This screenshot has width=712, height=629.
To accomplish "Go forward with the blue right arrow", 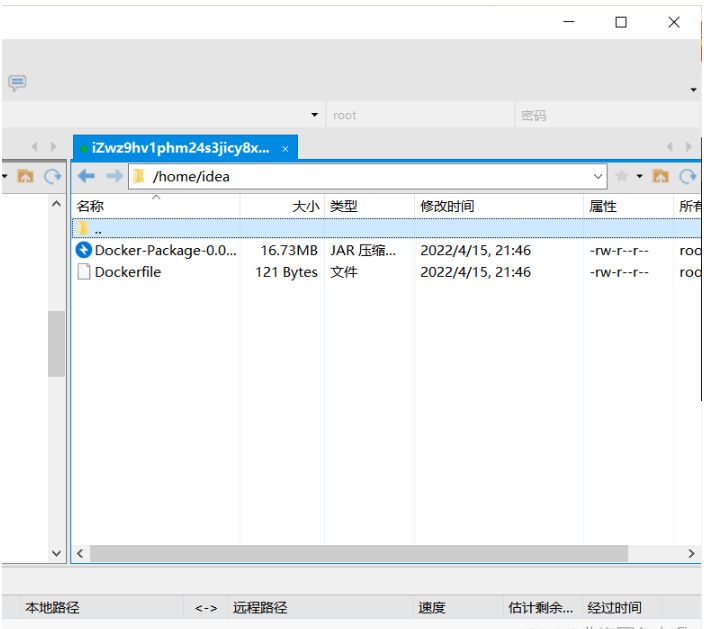I will pyautogui.click(x=114, y=176).
